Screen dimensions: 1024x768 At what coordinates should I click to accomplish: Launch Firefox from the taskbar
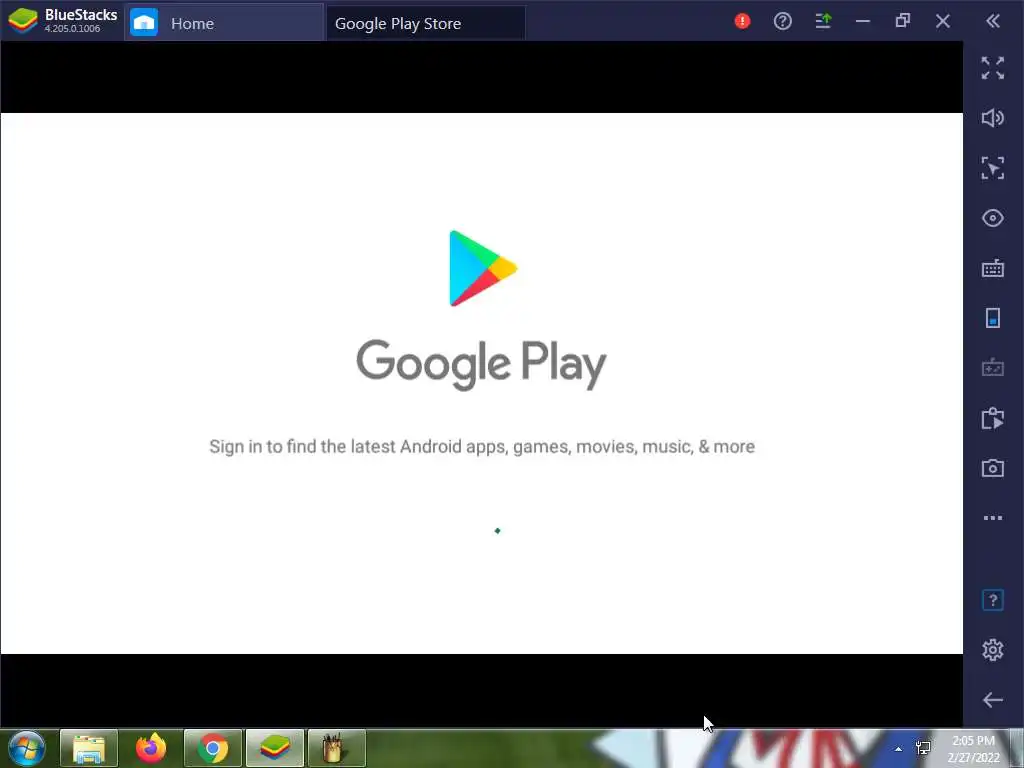[151, 748]
